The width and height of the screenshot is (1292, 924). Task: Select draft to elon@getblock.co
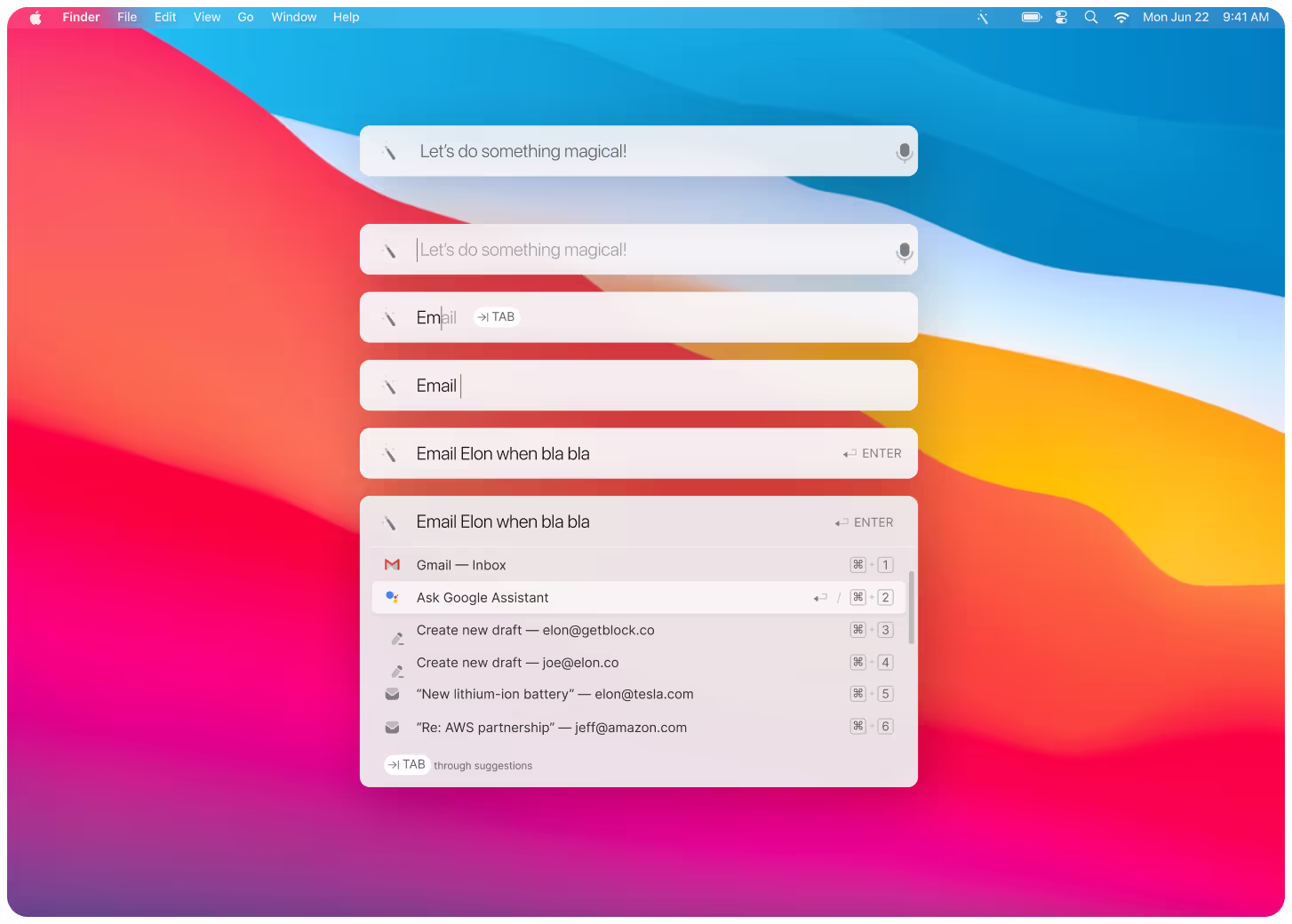(638, 630)
